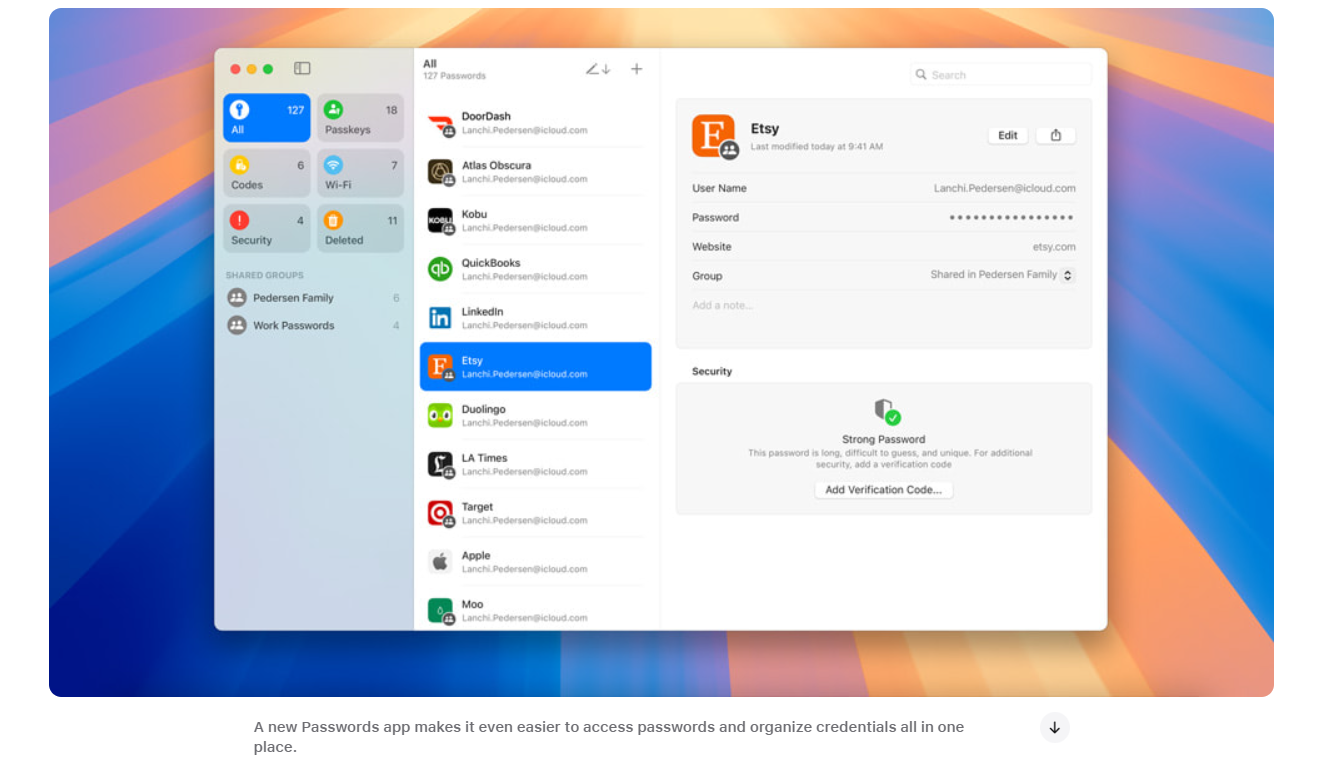Click the Work Passwords group icon
Screen dimensions: 1337x763
pos(237,325)
